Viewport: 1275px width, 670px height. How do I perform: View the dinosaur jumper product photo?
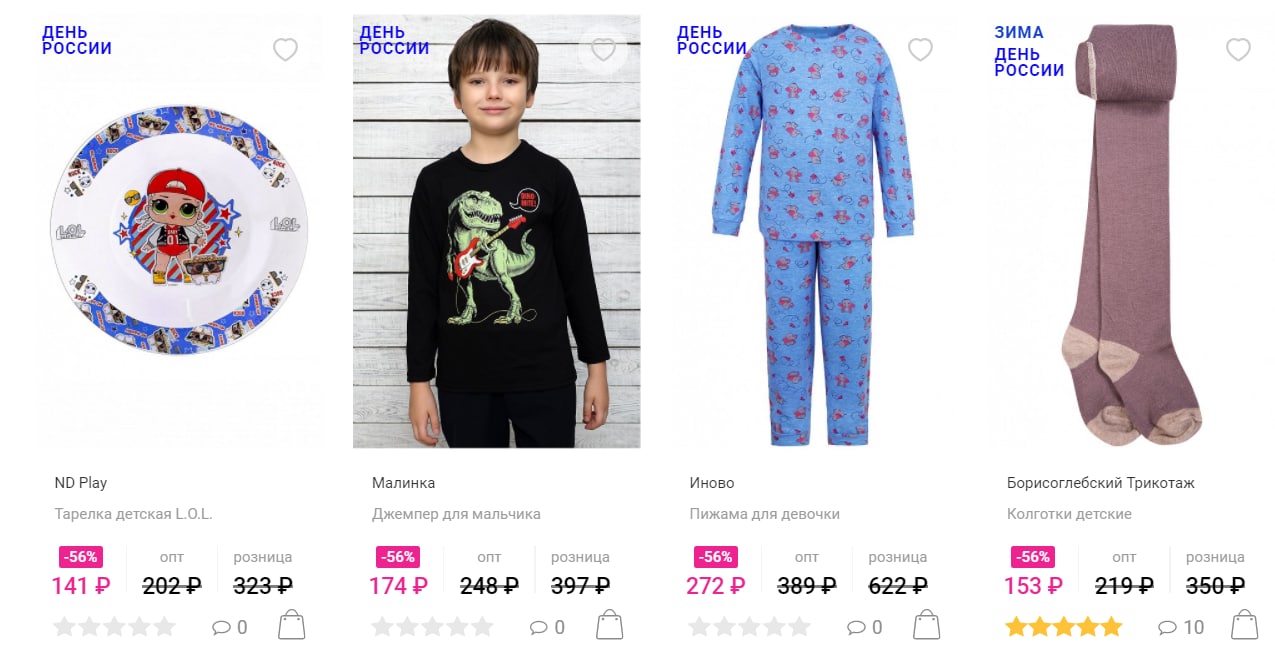coord(497,232)
